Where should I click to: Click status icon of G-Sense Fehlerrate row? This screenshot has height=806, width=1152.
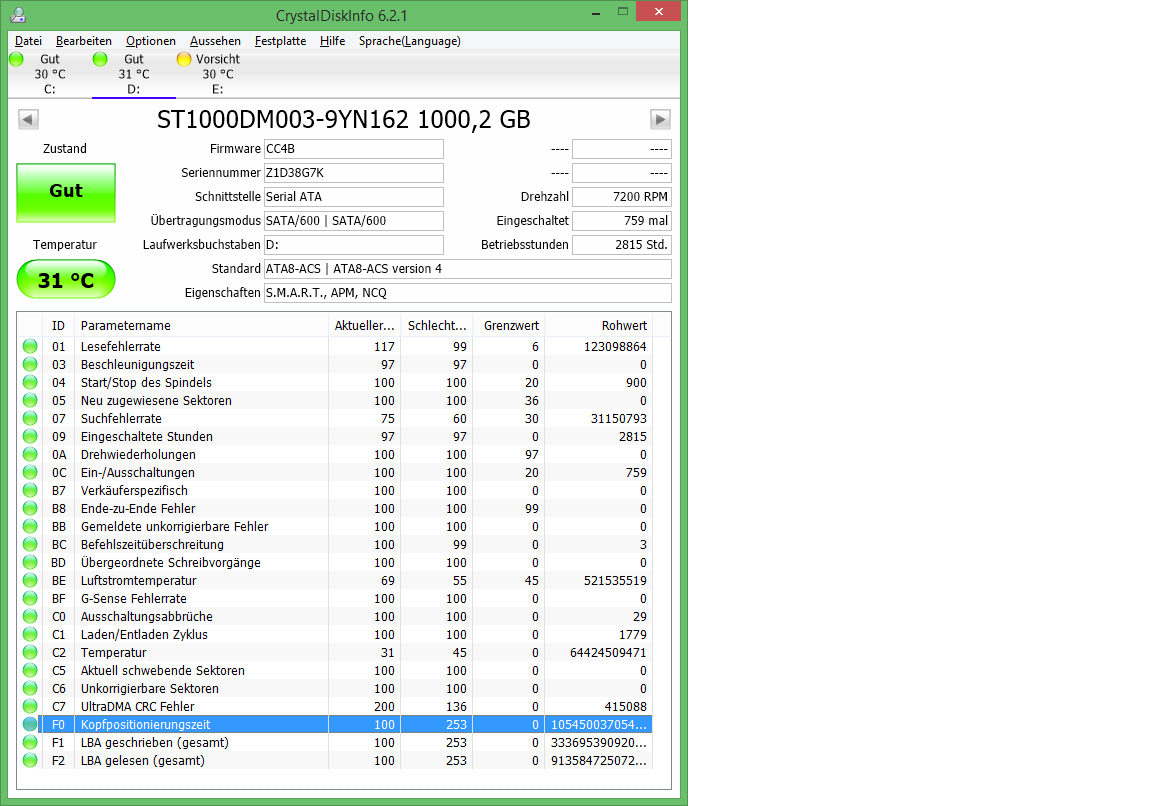[30, 598]
